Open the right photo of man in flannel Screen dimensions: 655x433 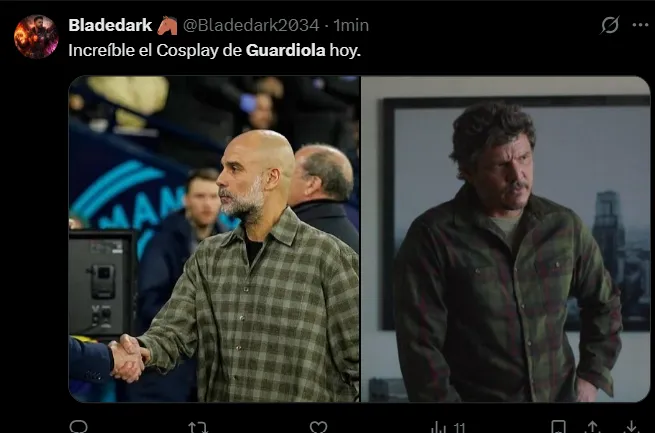coord(505,239)
